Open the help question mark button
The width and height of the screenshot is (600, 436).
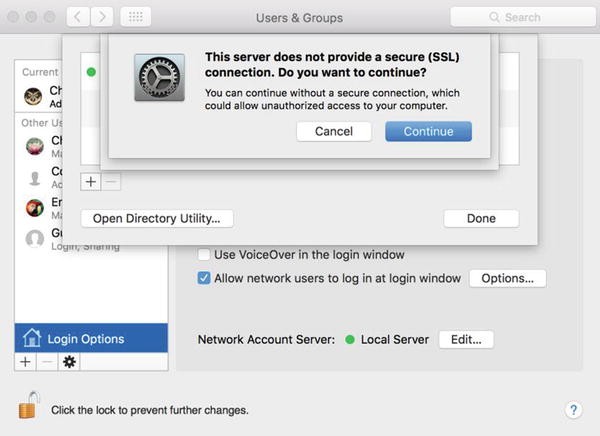point(573,410)
